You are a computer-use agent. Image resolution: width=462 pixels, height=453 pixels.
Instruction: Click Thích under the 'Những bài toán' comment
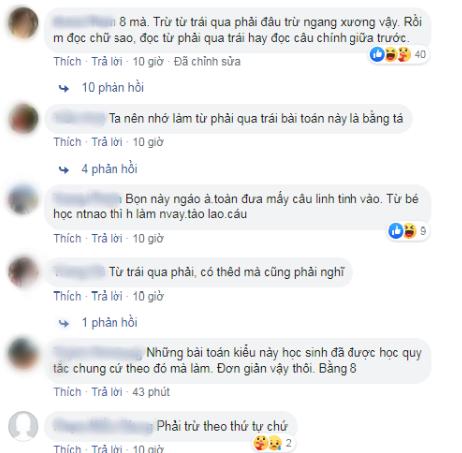pyautogui.click(x=68, y=392)
